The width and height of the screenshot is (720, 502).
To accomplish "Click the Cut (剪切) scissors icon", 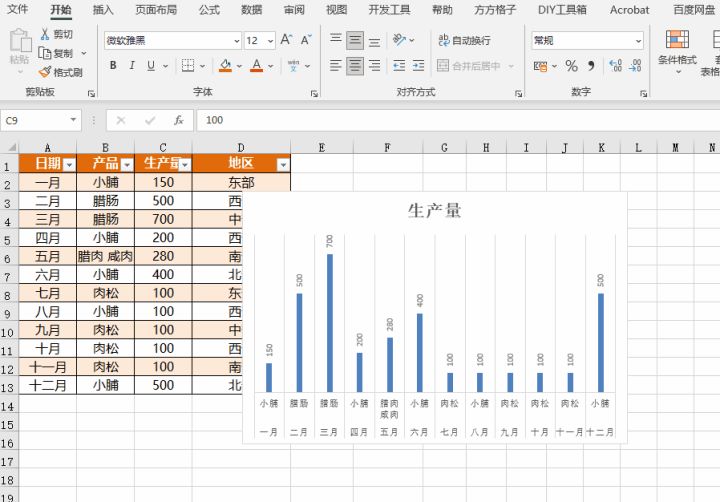I will 45,34.
